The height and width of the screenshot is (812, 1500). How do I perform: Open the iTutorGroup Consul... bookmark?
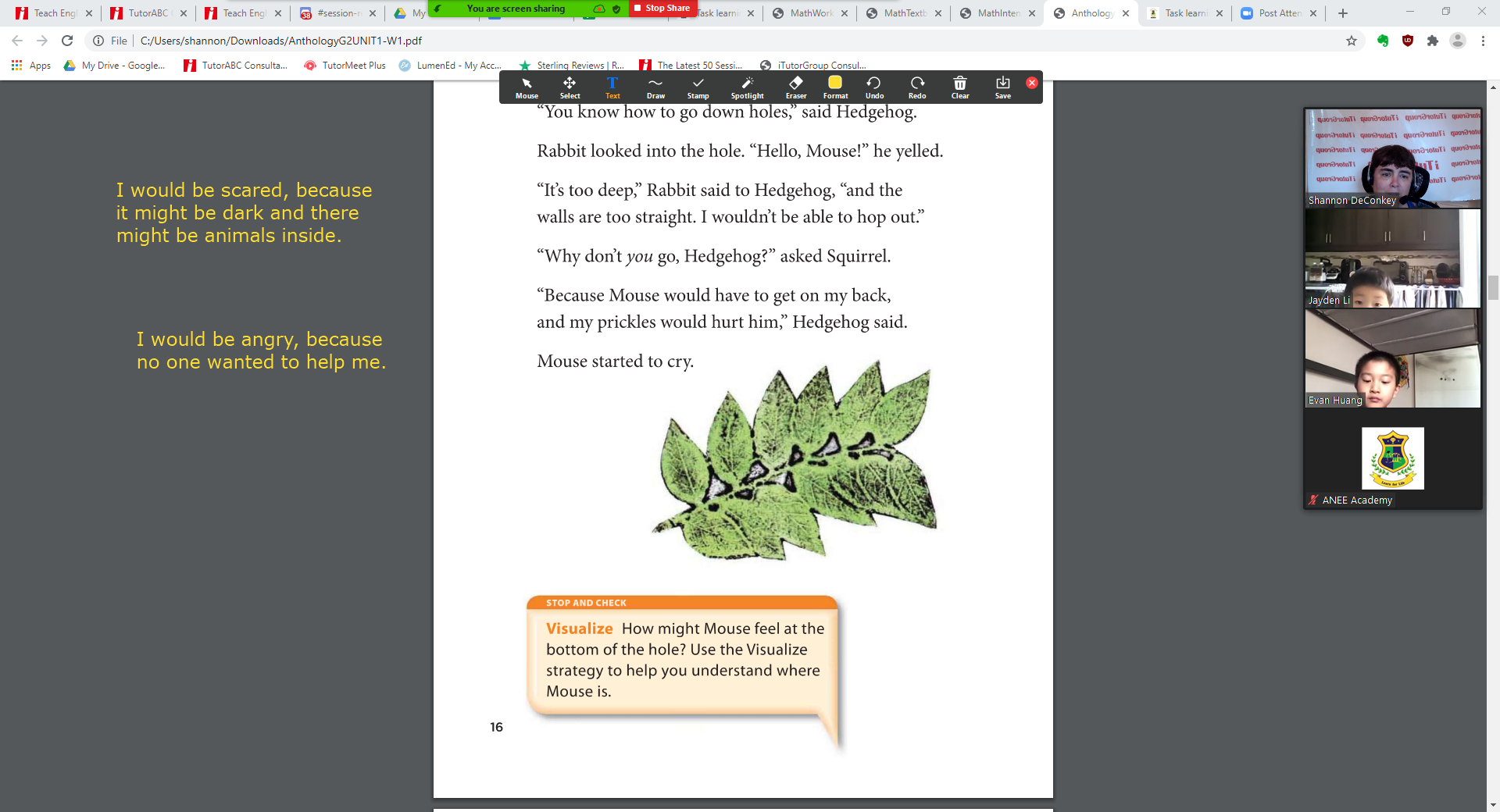tap(813, 66)
